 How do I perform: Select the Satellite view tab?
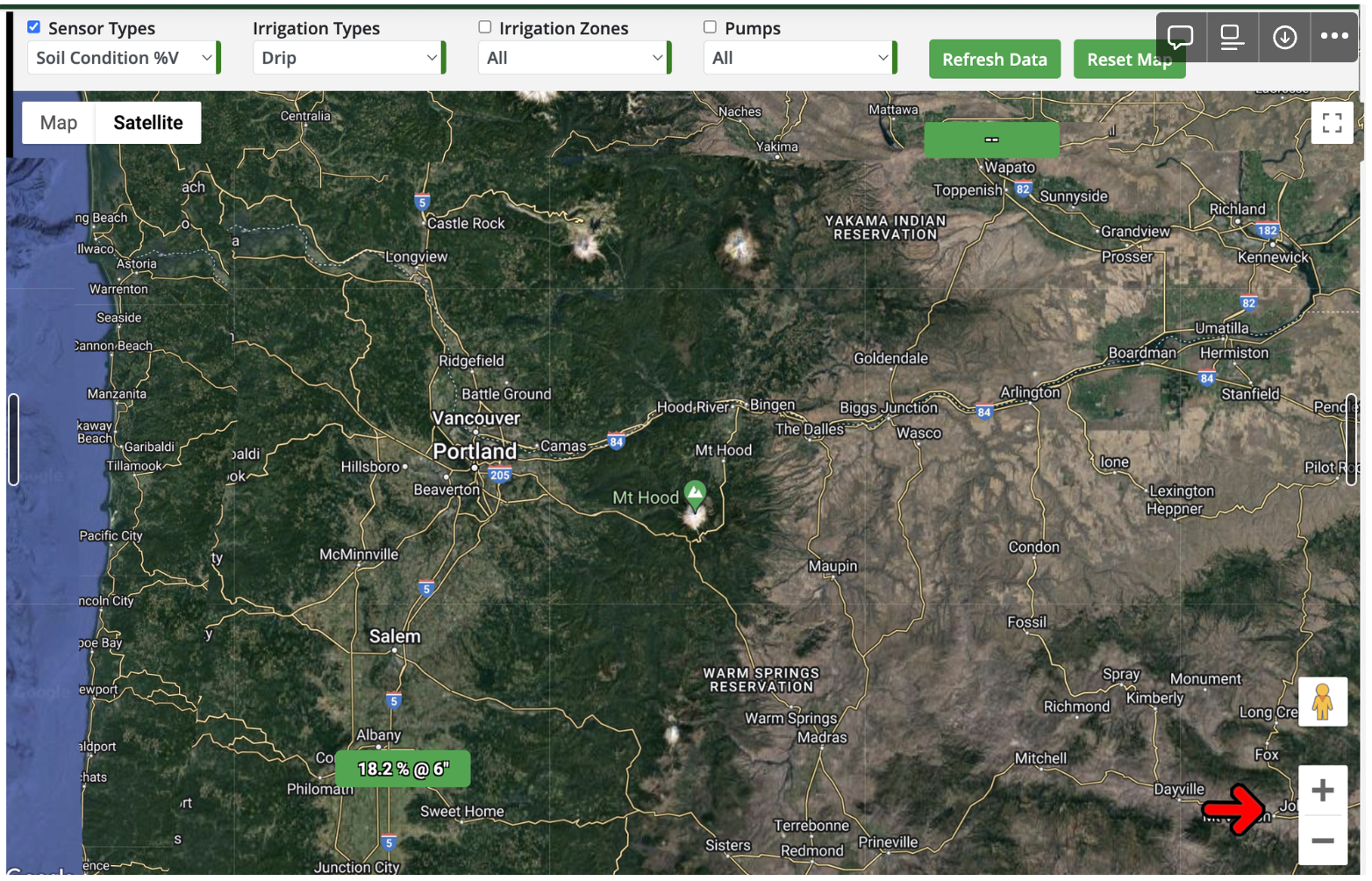[148, 123]
